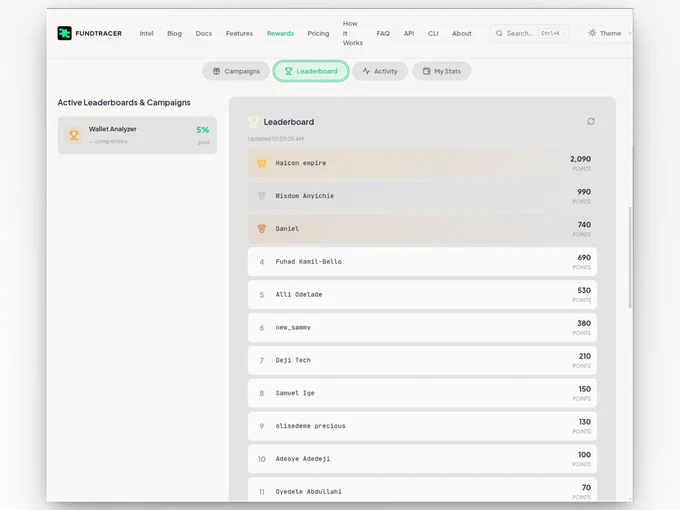Click the Daniel leaderboard row

point(422,229)
